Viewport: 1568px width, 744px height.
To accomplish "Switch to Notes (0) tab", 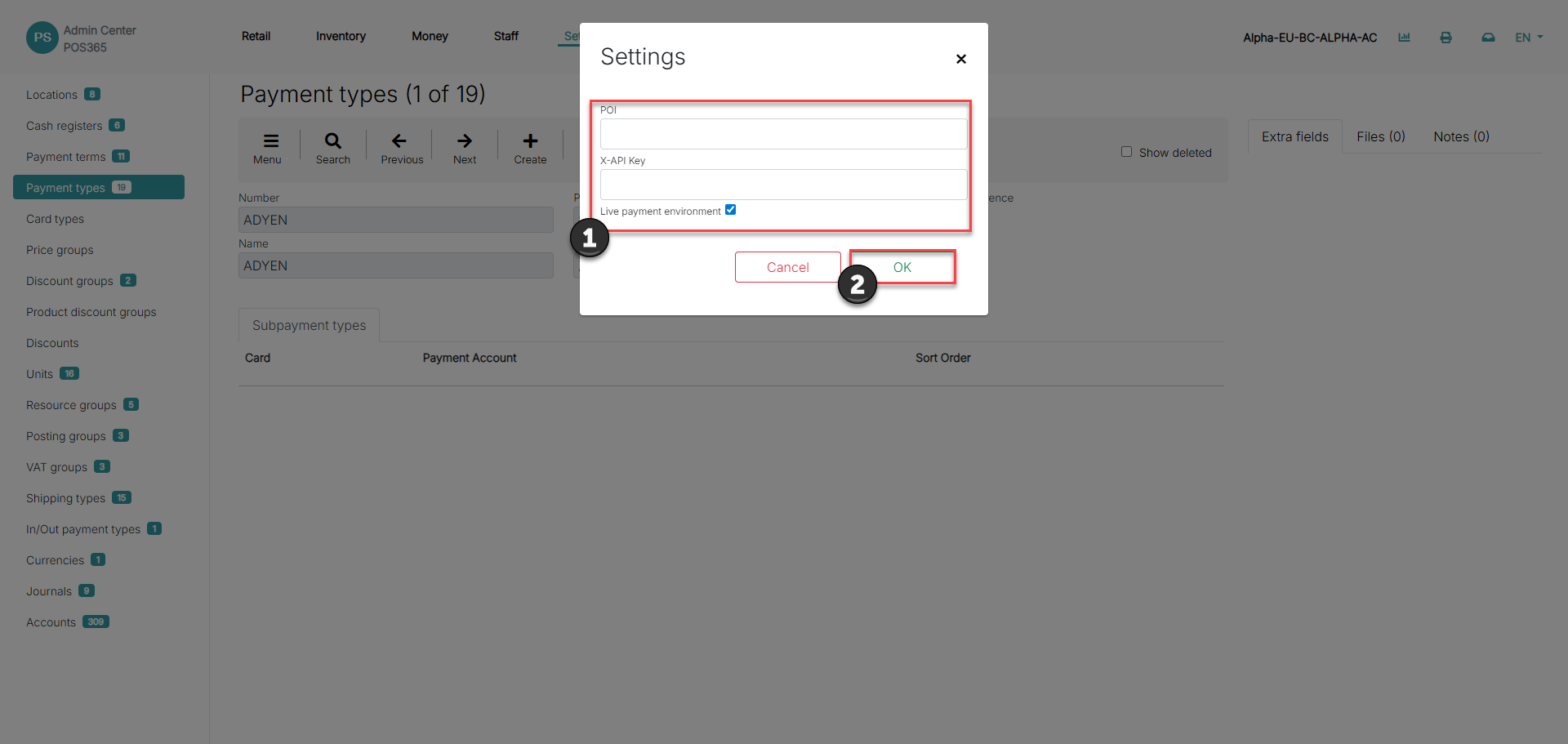I will click(1461, 136).
